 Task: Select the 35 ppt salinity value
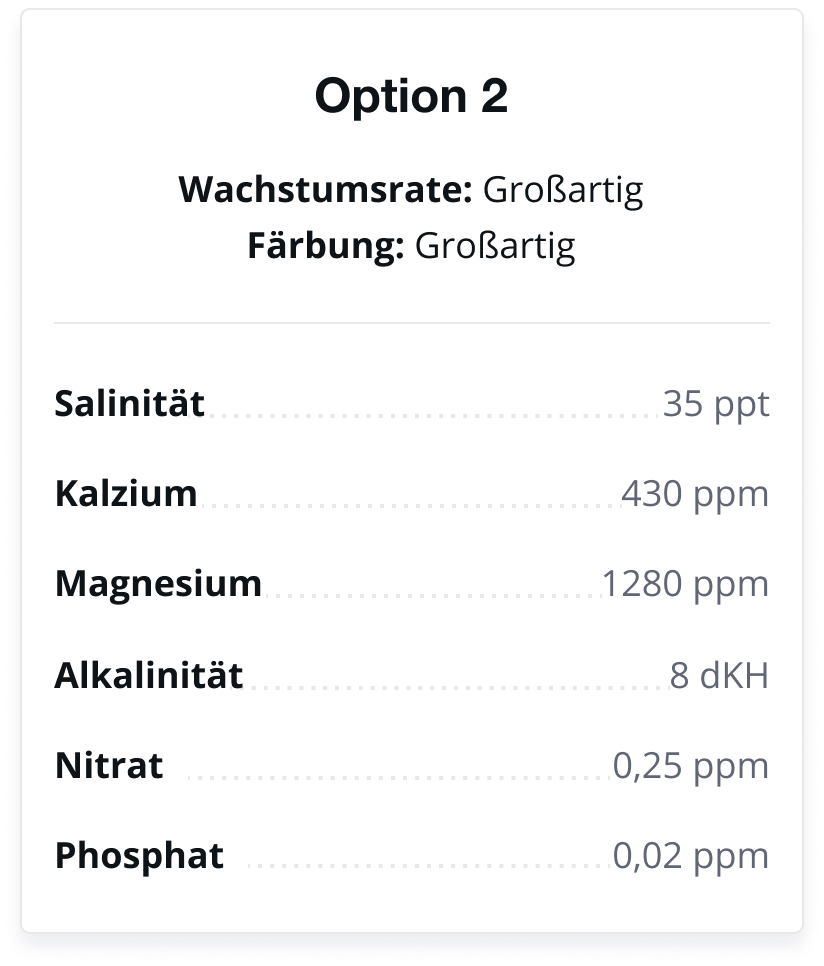(x=716, y=405)
